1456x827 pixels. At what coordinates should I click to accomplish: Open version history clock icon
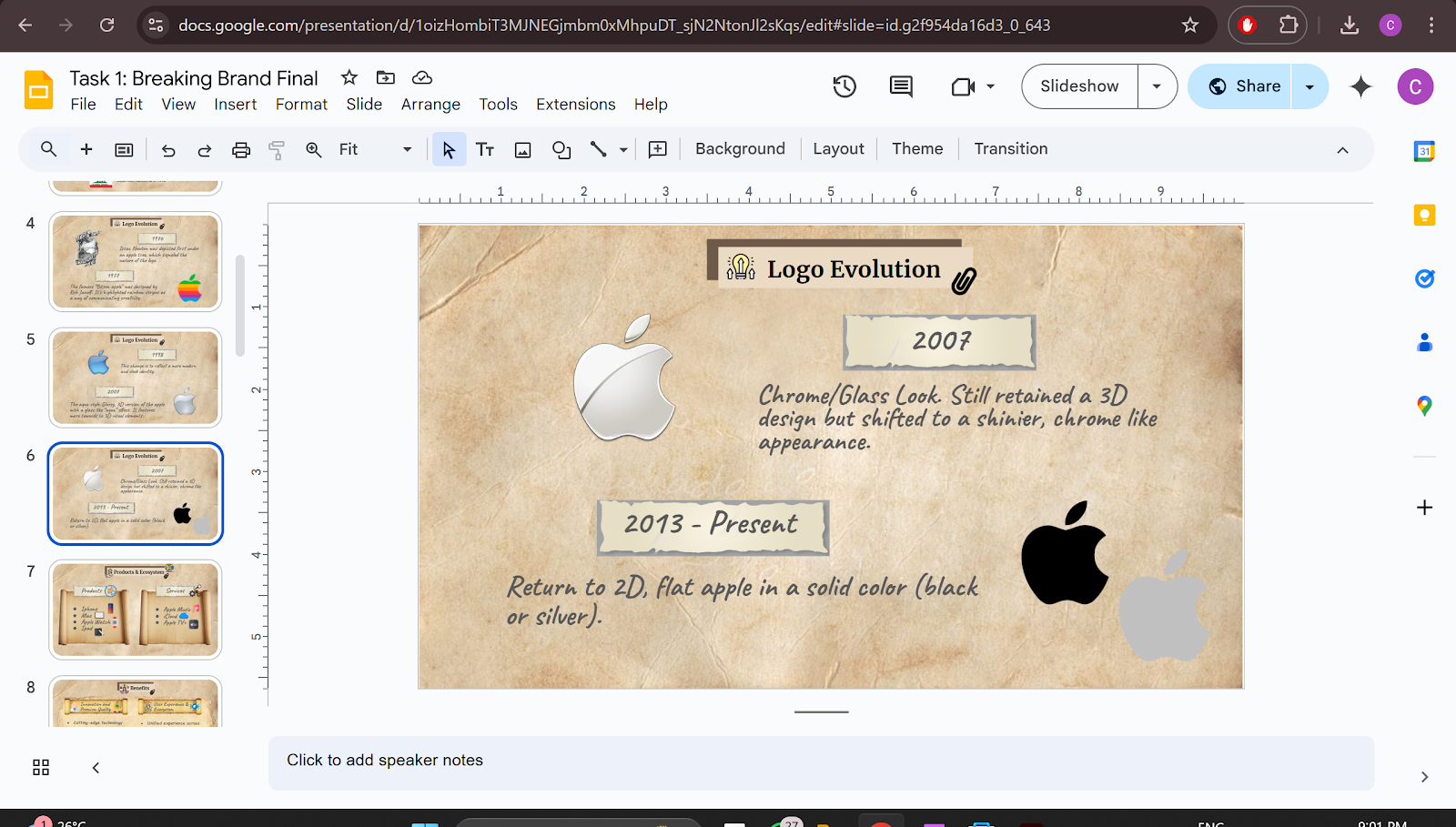point(844,86)
